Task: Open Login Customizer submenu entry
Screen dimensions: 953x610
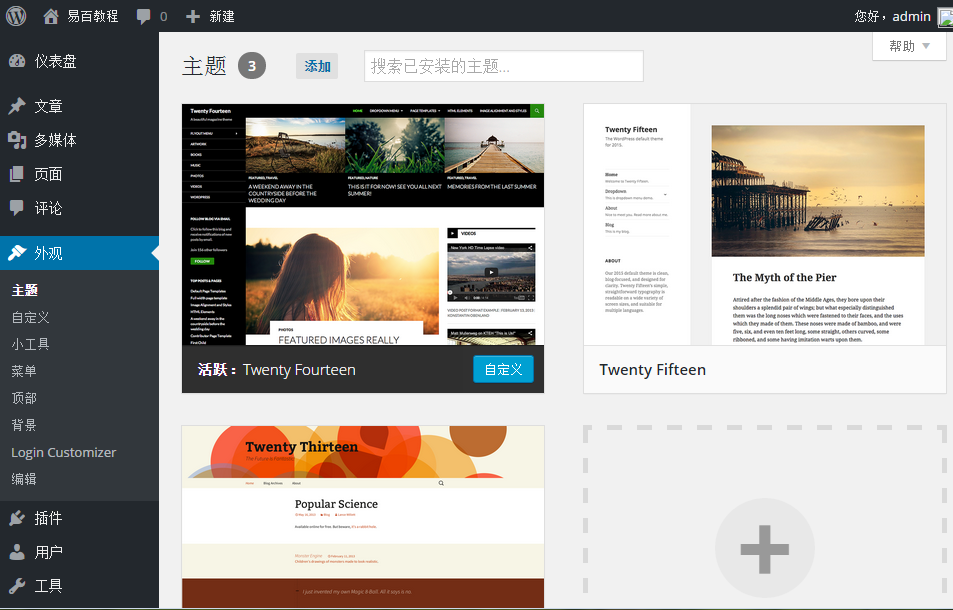Action: tap(64, 452)
